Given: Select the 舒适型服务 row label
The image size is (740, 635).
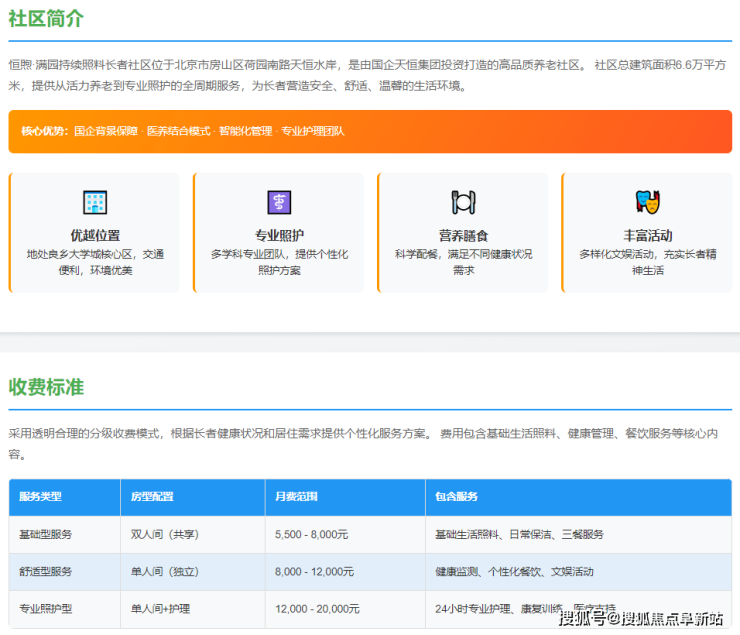Looking at the screenshot, I should click(x=46, y=571).
